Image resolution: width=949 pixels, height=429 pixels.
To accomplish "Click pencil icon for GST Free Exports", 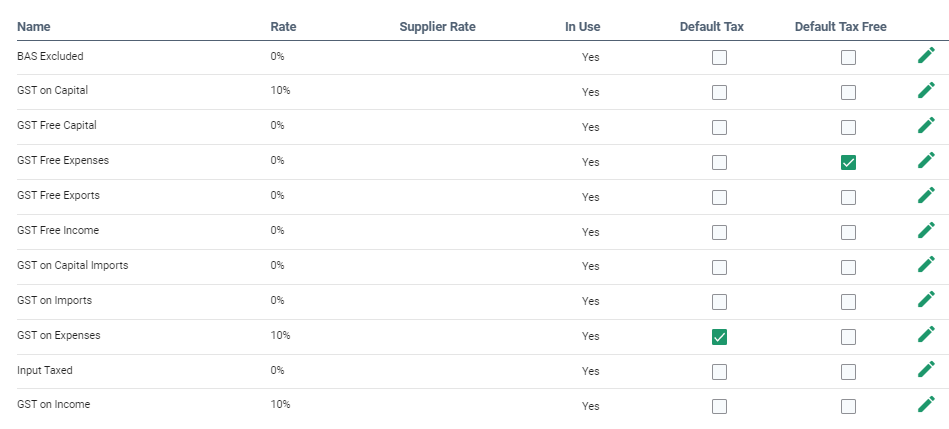I will (926, 196).
